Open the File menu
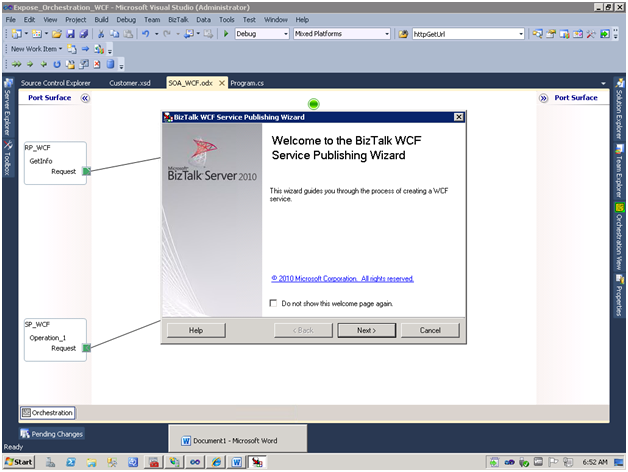Viewport: 628px width, 472px height. (x=11, y=20)
